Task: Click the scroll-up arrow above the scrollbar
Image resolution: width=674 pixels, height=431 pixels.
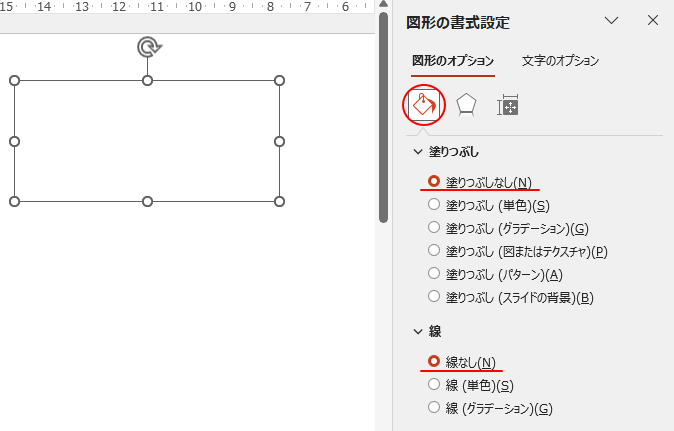Action: point(383,4)
